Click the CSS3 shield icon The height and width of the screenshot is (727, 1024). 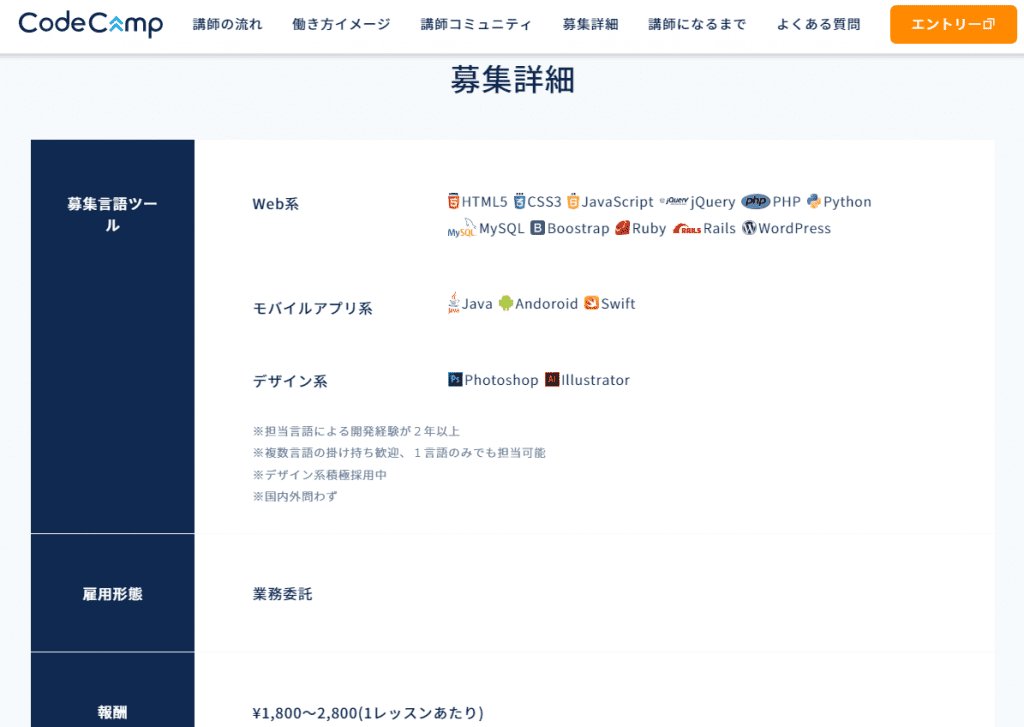pyautogui.click(x=519, y=201)
